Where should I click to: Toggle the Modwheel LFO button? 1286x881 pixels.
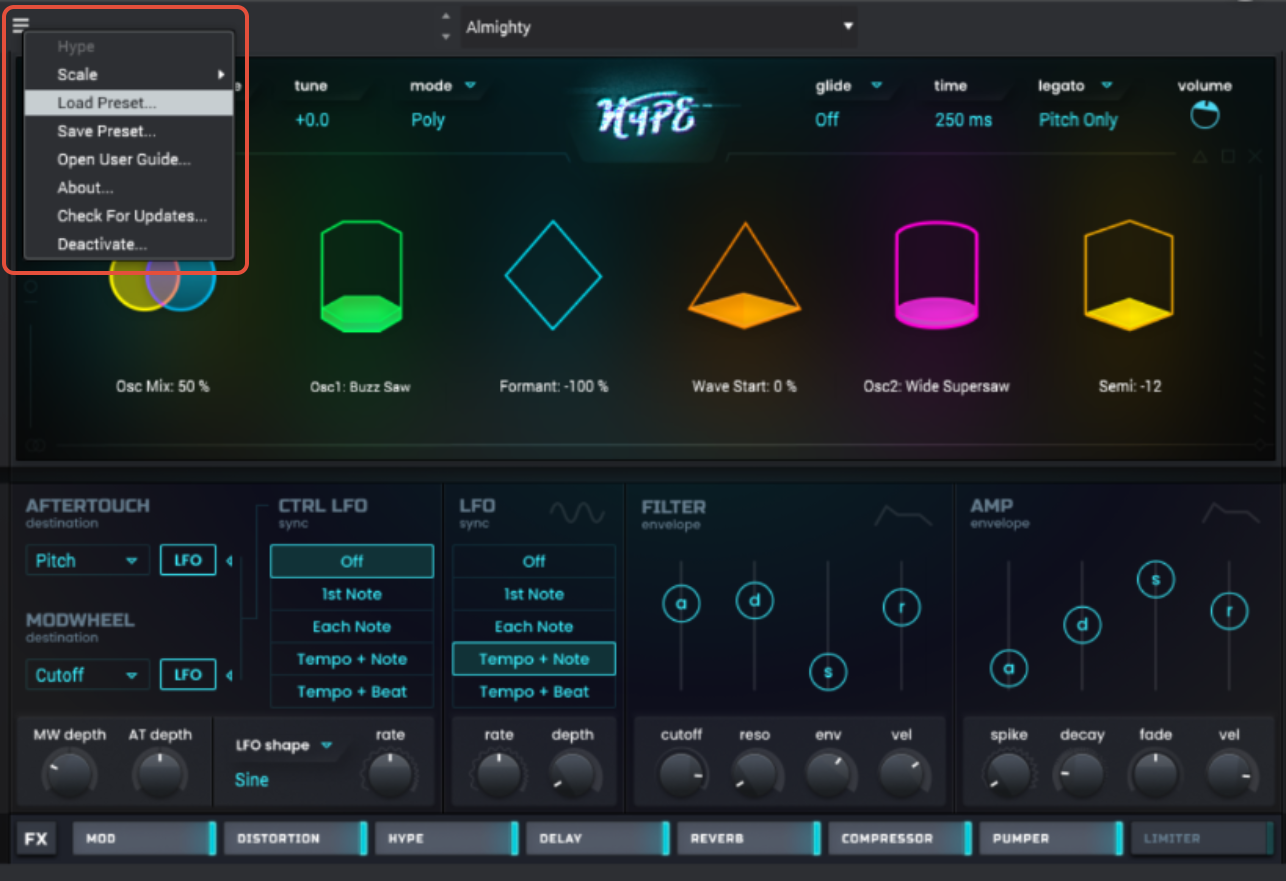[188, 675]
